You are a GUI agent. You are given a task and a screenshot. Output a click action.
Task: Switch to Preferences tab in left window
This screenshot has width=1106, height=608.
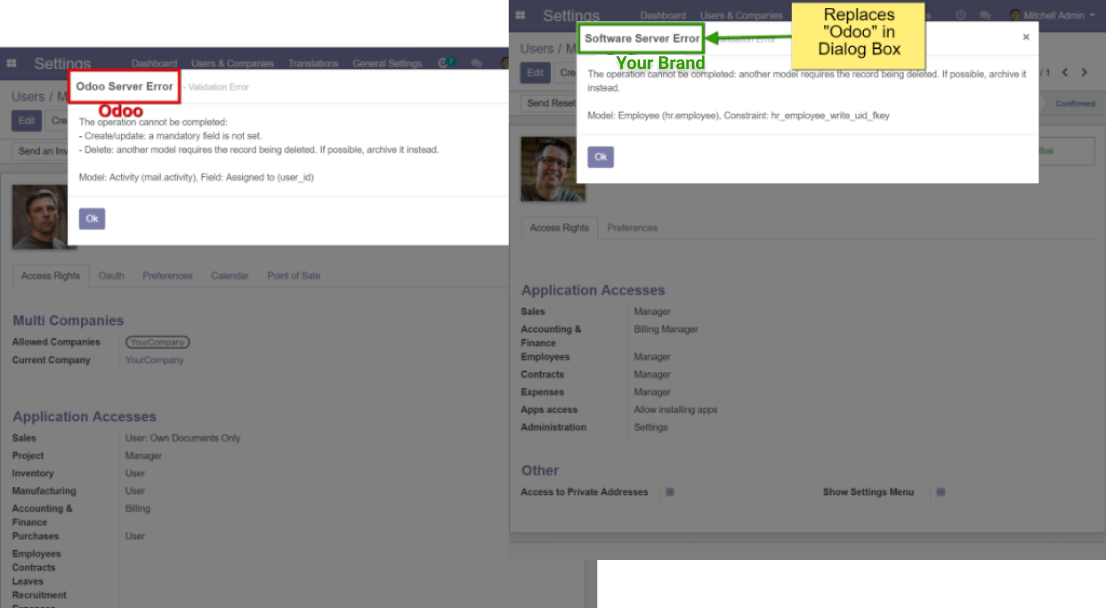click(167, 276)
